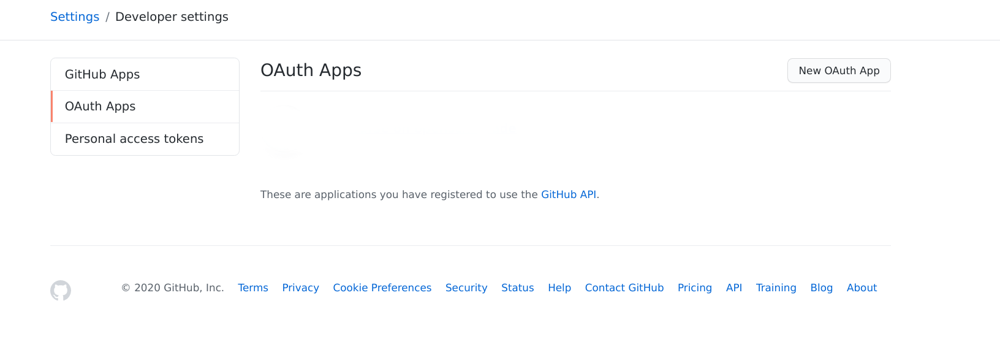Viewport: 1000px width, 363px height.
Task: View the Privacy policy link
Action: 300,288
